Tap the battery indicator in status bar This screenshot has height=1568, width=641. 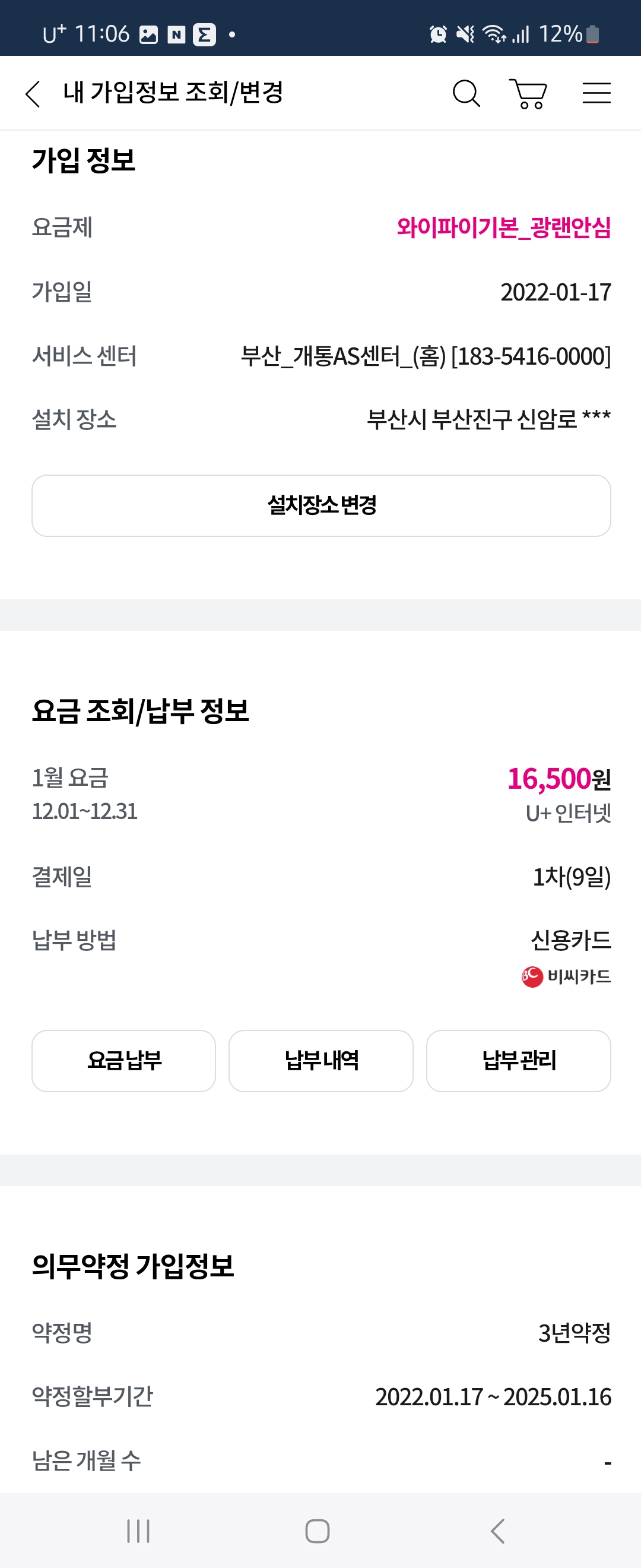[x=593, y=34]
